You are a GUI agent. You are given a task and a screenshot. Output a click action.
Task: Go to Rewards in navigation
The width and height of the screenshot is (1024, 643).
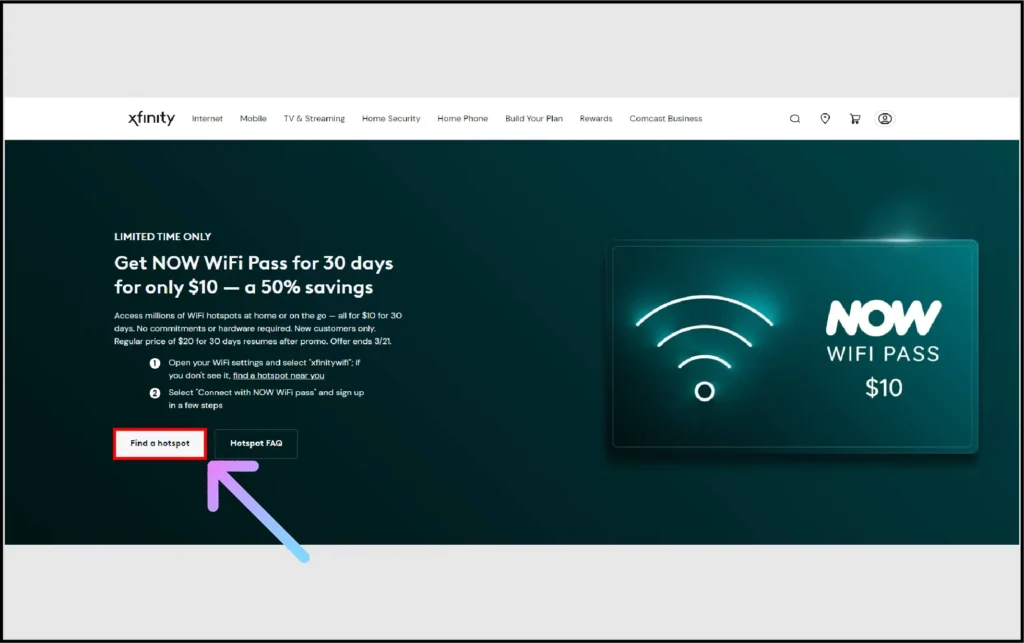(x=596, y=119)
